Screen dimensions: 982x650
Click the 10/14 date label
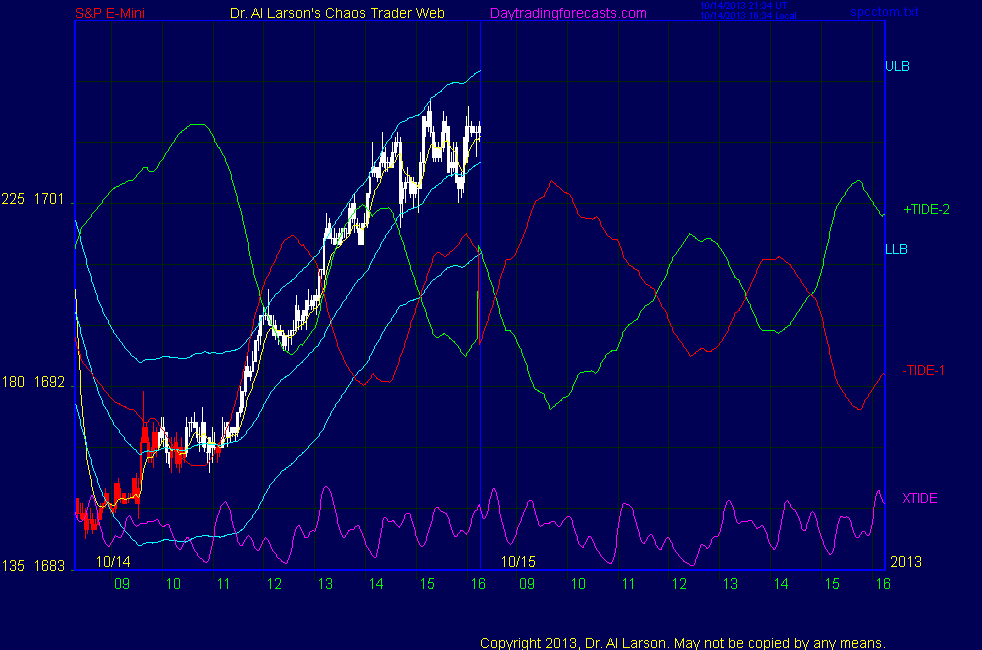(x=113, y=562)
